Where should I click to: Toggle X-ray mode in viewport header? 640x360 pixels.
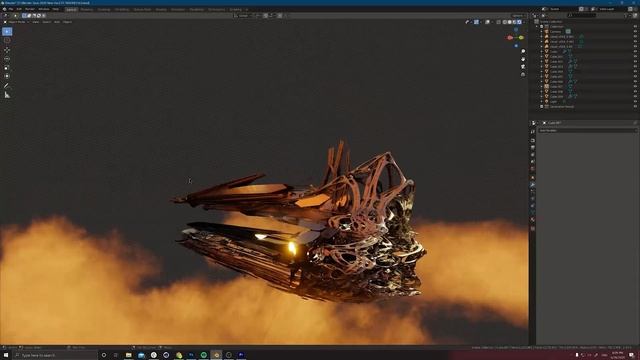[498, 22]
